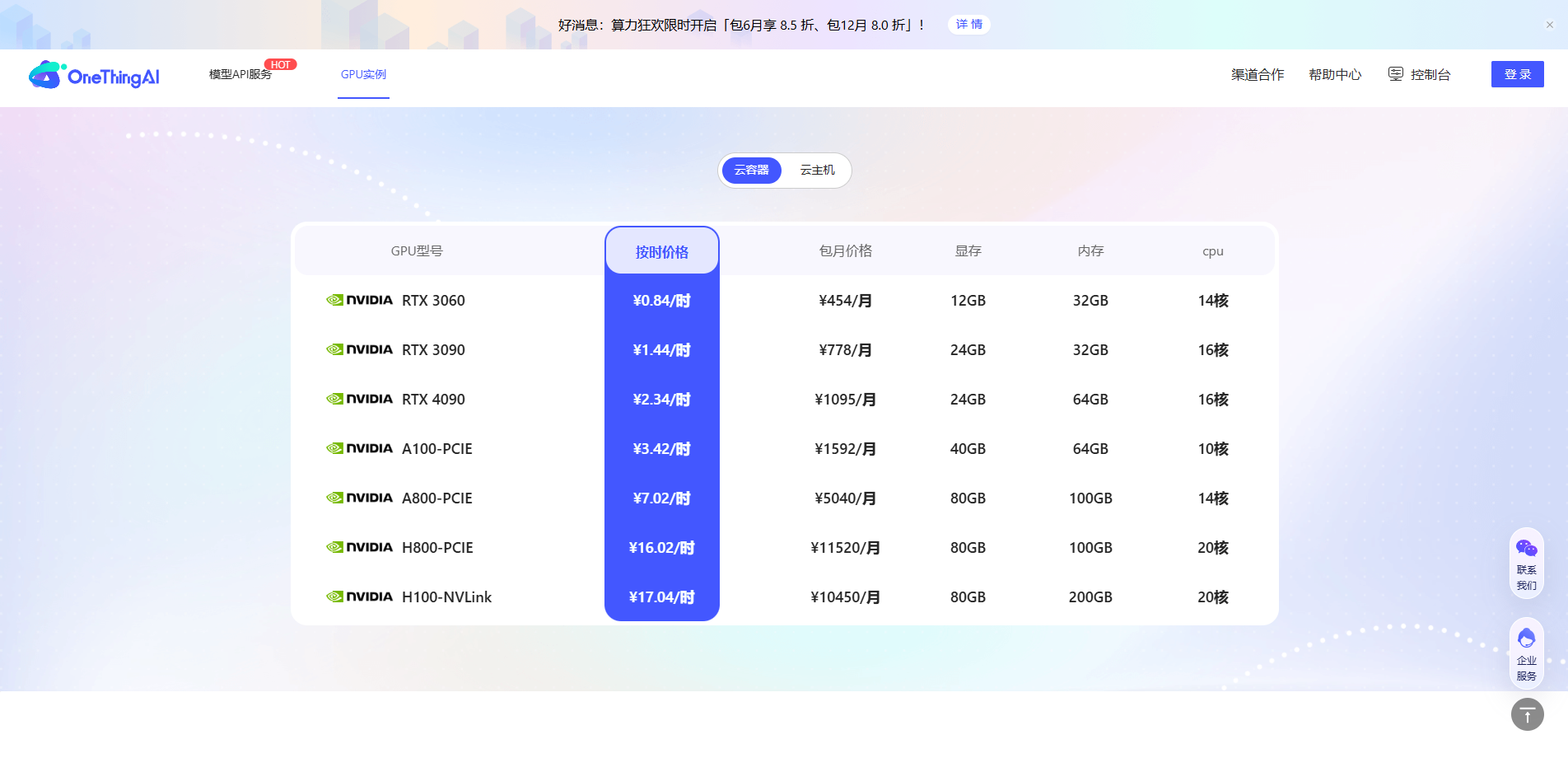Click the ¥16.02/时 hourly price
Screen dimensions: 1568x772
pos(662,548)
